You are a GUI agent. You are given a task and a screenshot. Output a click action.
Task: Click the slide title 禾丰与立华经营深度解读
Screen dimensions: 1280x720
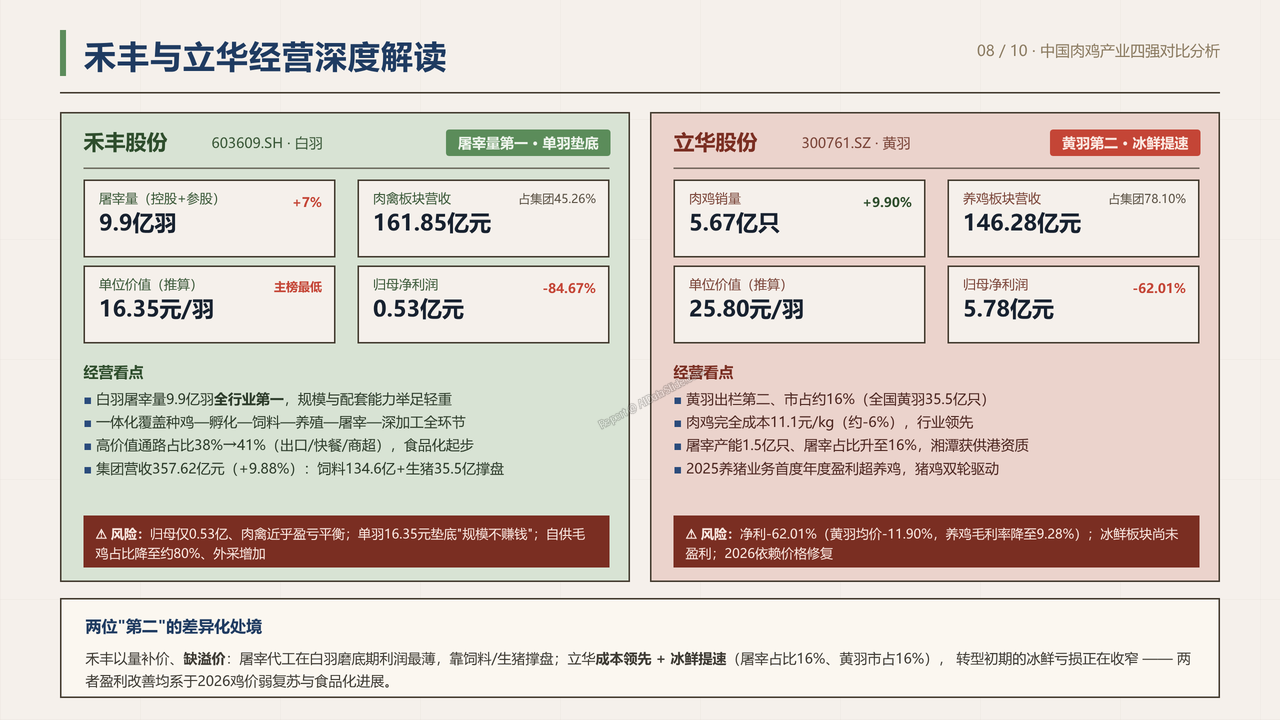[x=265, y=57]
